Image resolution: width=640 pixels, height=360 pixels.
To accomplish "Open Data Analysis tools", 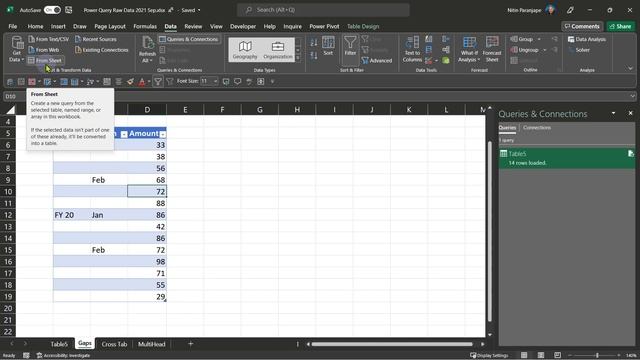I will (587, 39).
